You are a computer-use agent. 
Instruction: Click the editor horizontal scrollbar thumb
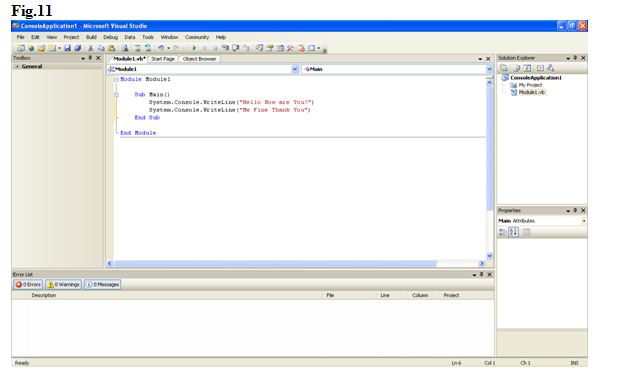[276, 263]
